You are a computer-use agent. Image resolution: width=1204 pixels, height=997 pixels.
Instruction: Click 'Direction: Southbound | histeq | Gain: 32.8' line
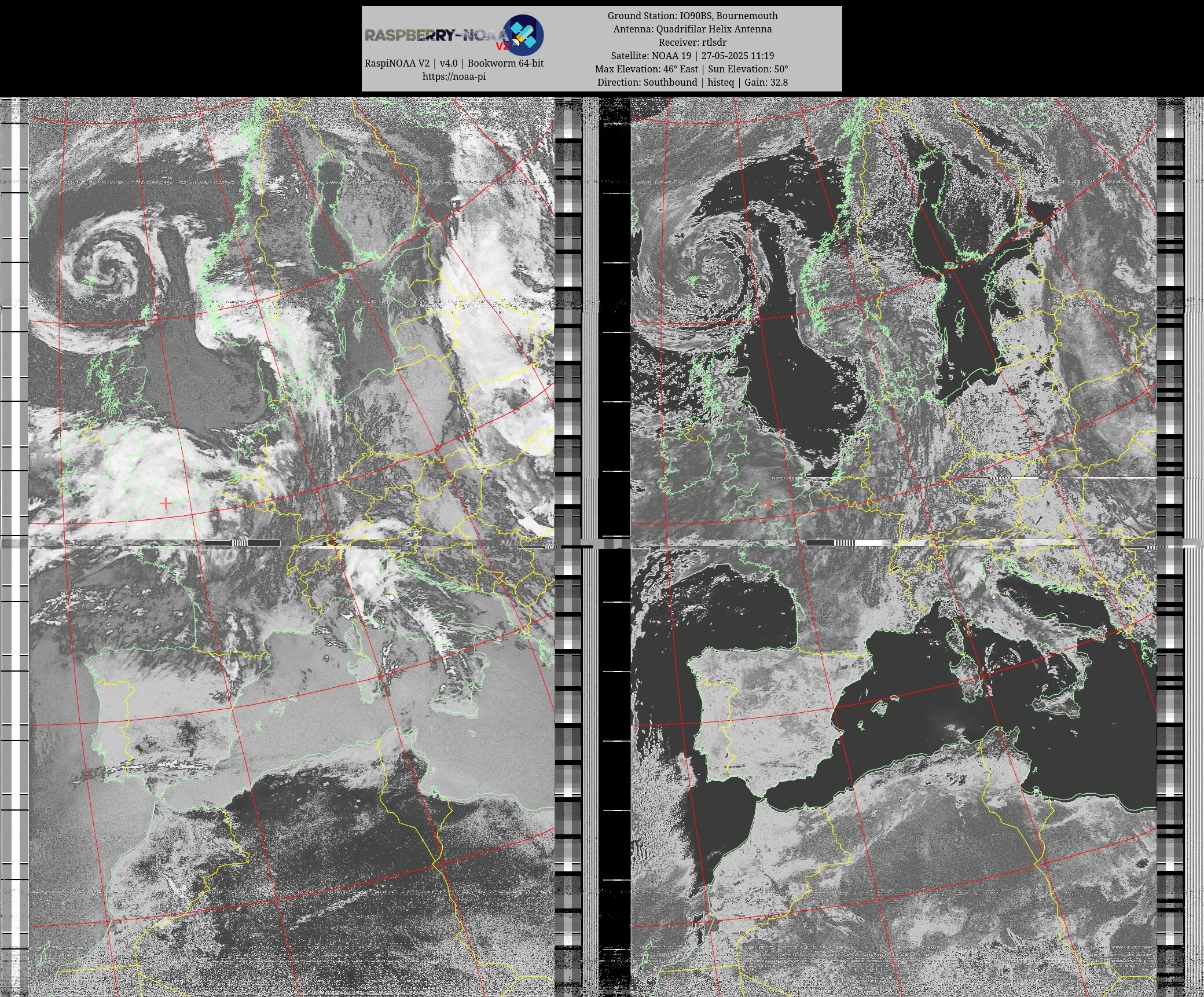(x=692, y=82)
